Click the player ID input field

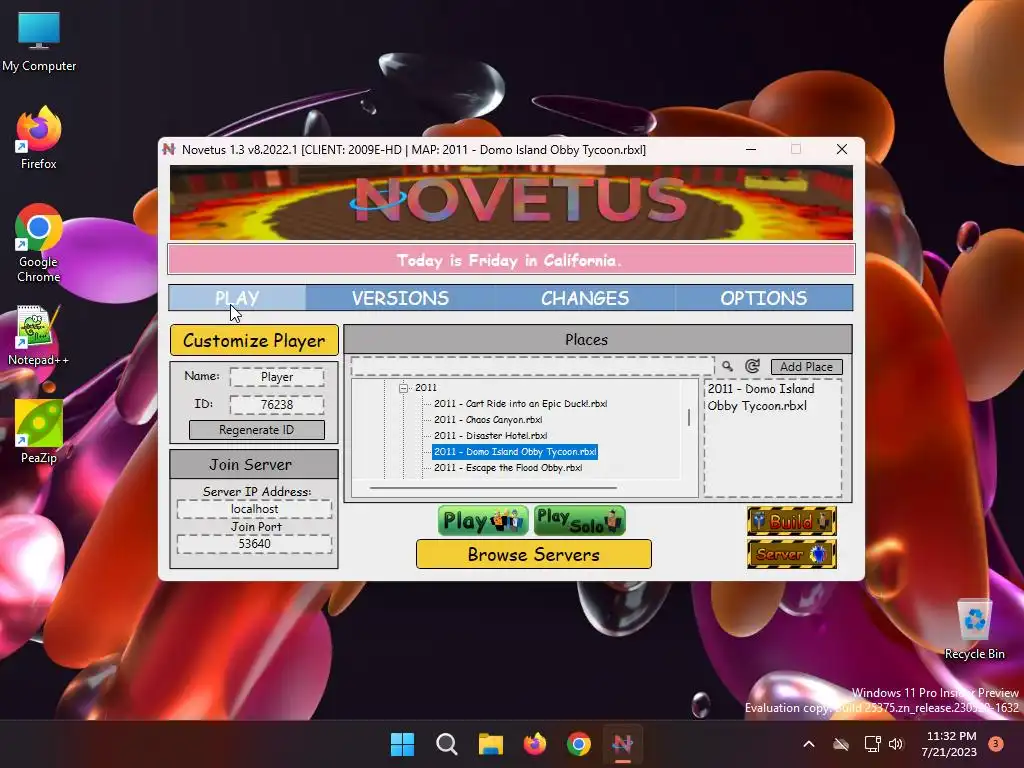coord(277,405)
